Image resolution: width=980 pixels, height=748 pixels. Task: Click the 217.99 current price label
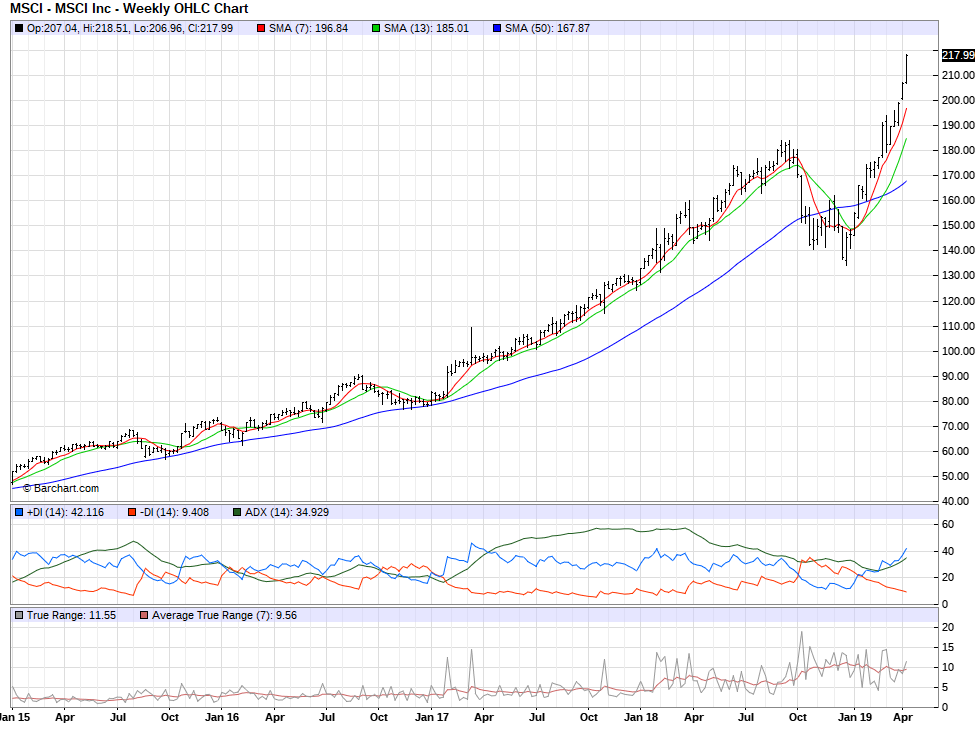pyautogui.click(x=957, y=55)
